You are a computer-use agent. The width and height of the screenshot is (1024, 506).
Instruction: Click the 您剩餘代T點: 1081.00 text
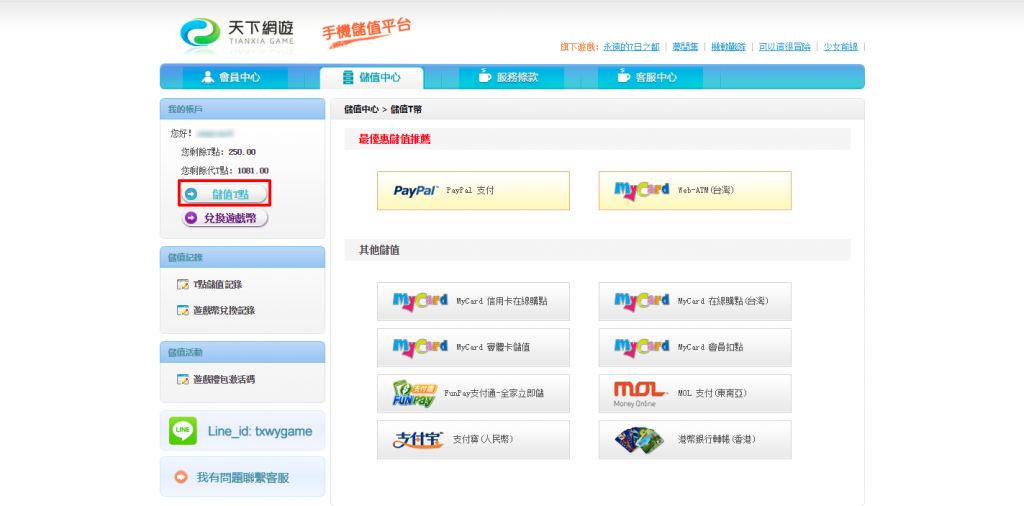[225, 171]
